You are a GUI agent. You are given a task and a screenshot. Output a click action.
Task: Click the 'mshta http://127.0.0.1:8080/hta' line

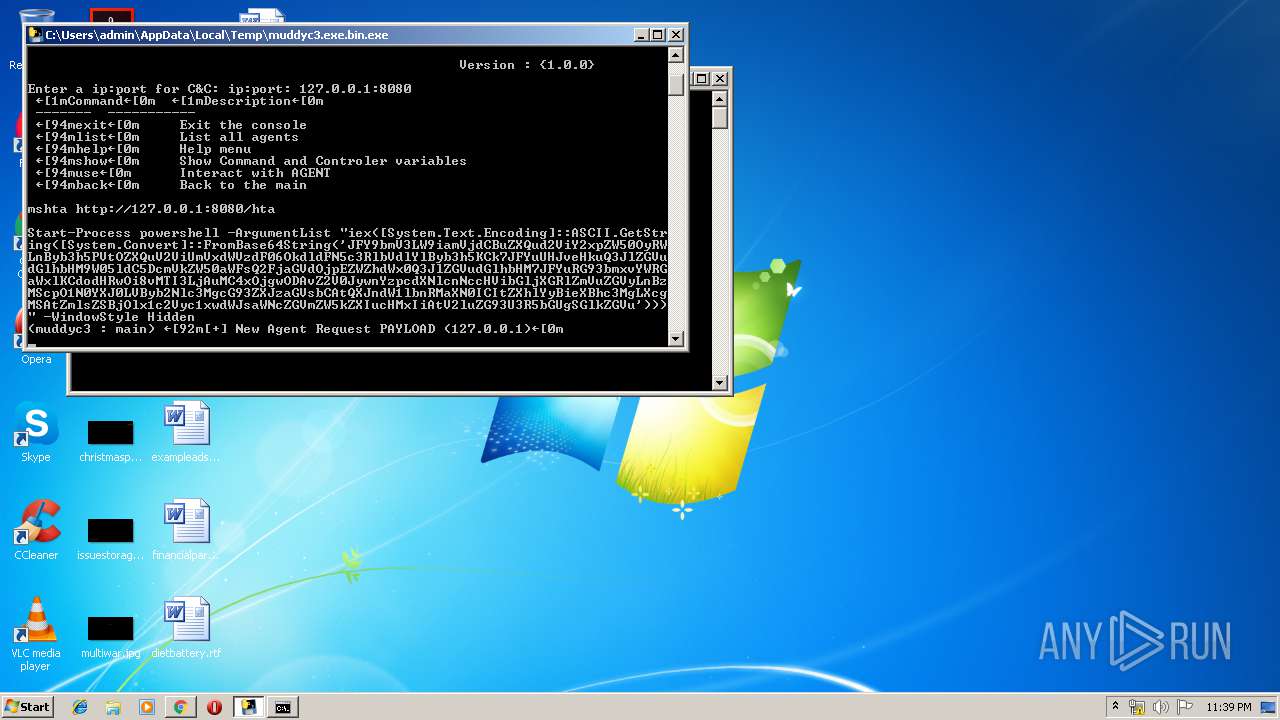coord(151,209)
